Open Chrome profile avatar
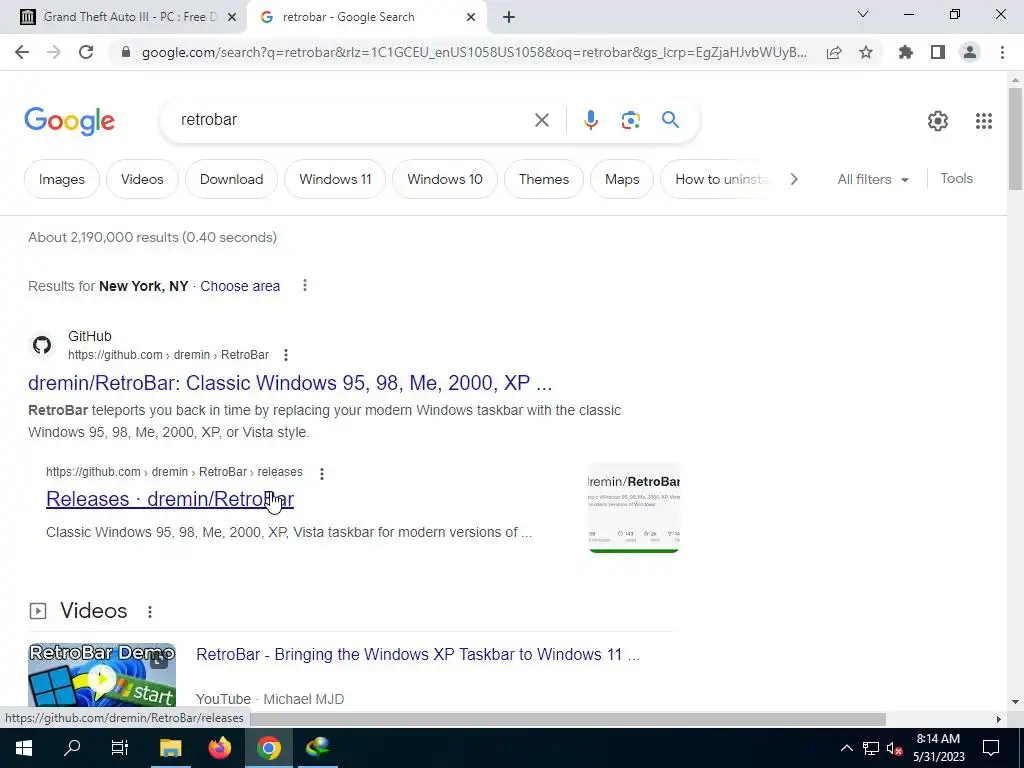Image resolution: width=1024 pixels, height=768 pixels. coord(970,52)
